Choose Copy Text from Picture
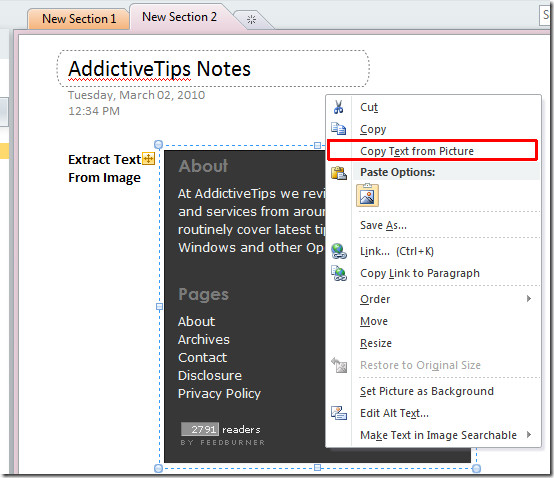Screen dimensions: 554x478 point(432,151)
